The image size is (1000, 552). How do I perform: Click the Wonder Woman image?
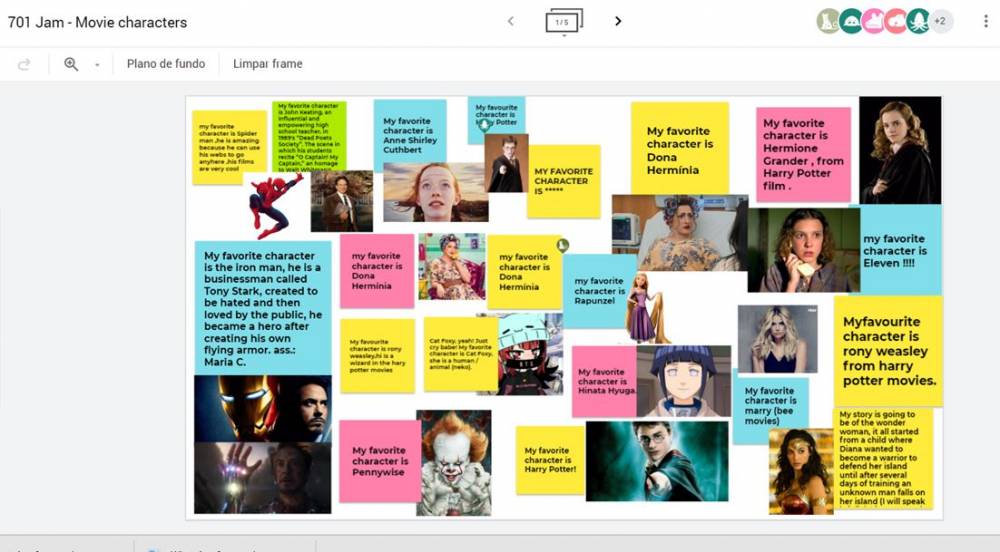pos(800,471)
